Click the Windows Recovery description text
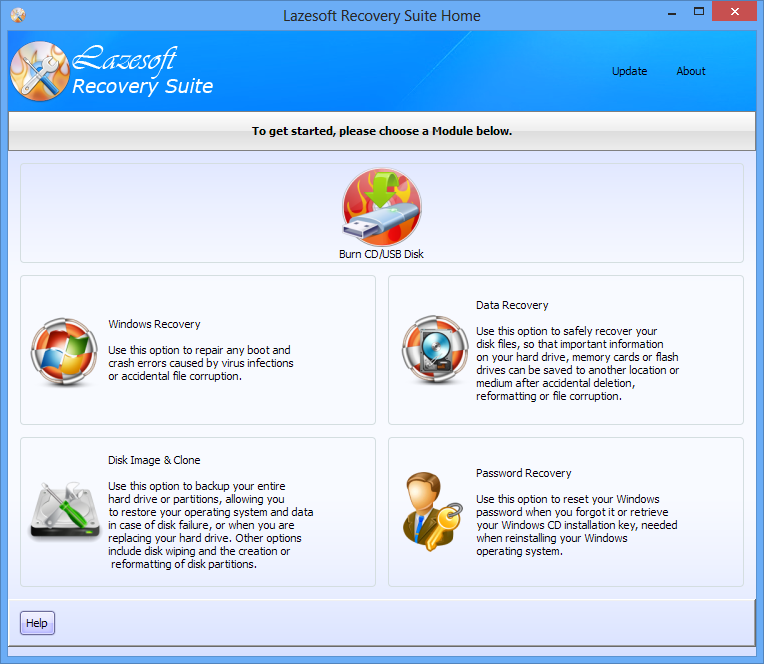The height and width of the screenshot is (664, 764). point(201,363)
